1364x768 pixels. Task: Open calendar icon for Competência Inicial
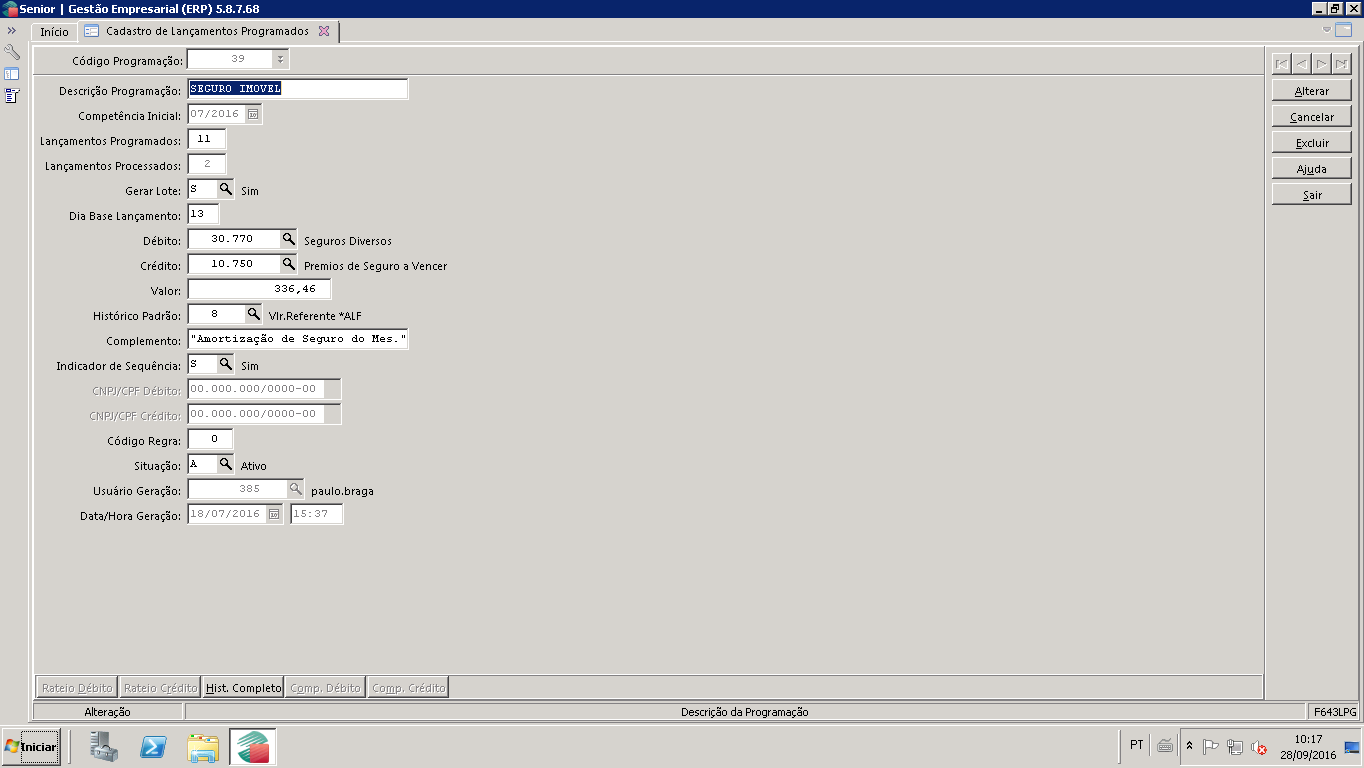[253, 114]
